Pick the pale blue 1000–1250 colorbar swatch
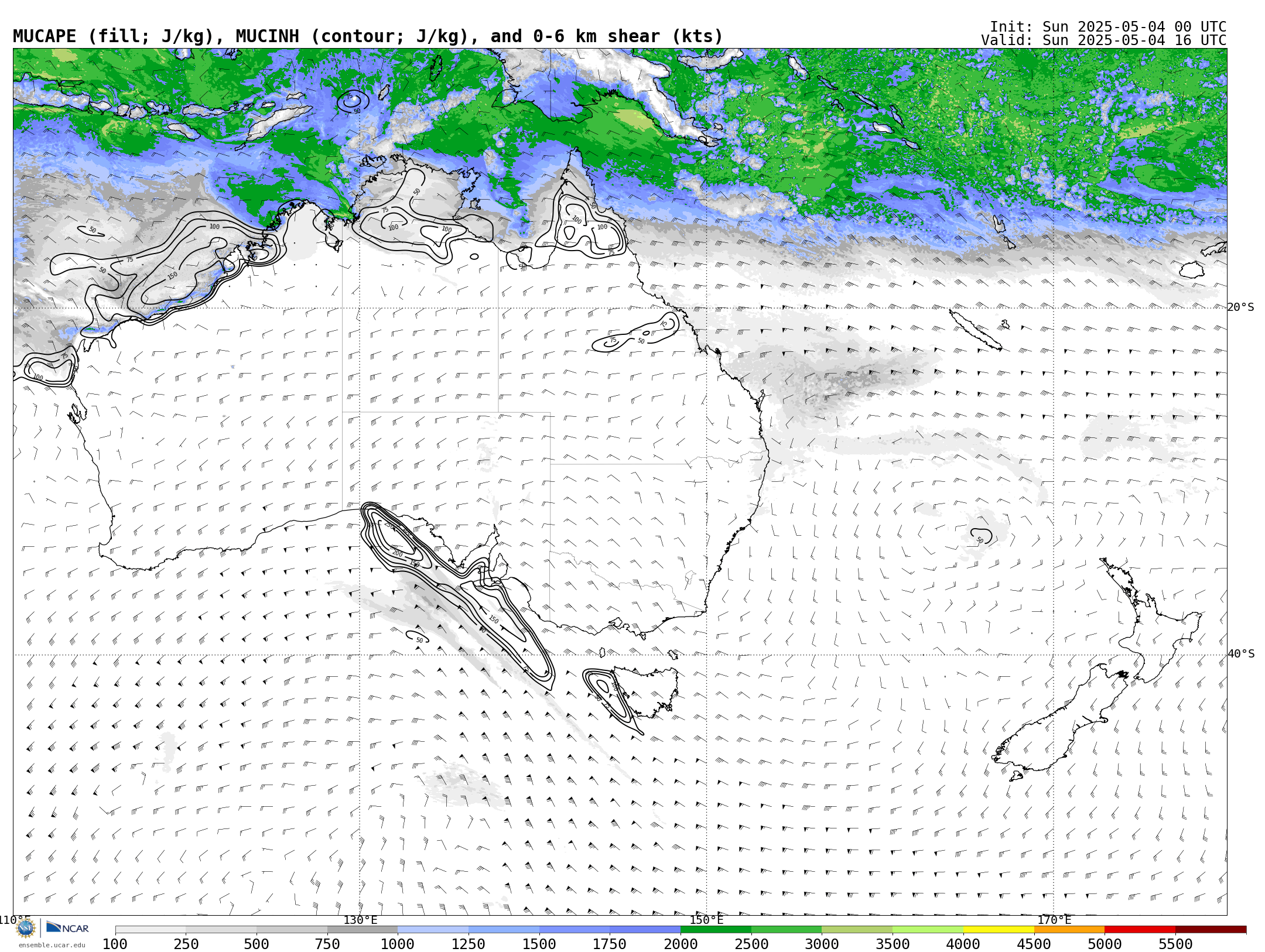This screenshot has width=1265, height=952. click(433, 930)
